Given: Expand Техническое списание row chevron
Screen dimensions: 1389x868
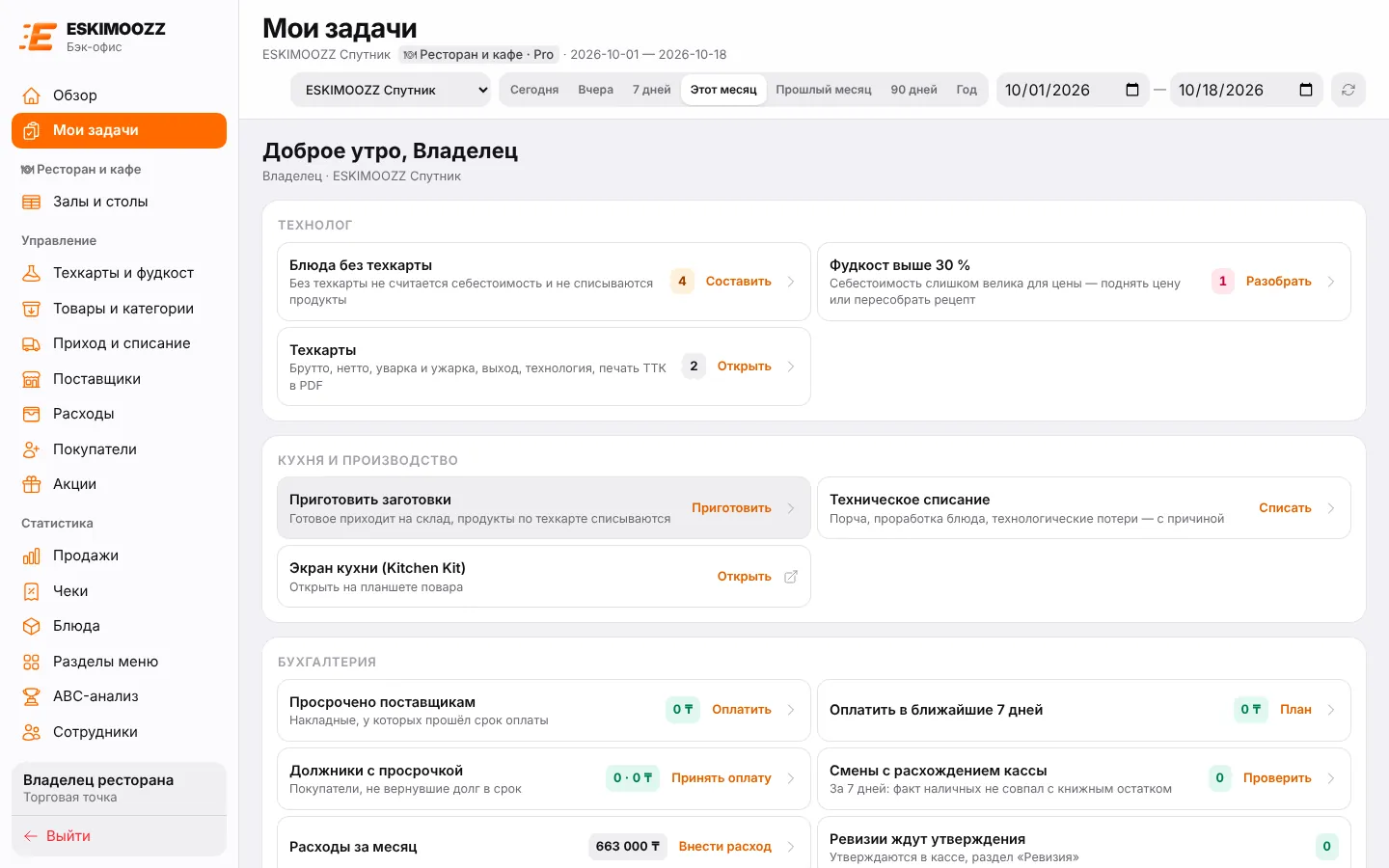Looking at the screenshot, I should click(1331, 508).
